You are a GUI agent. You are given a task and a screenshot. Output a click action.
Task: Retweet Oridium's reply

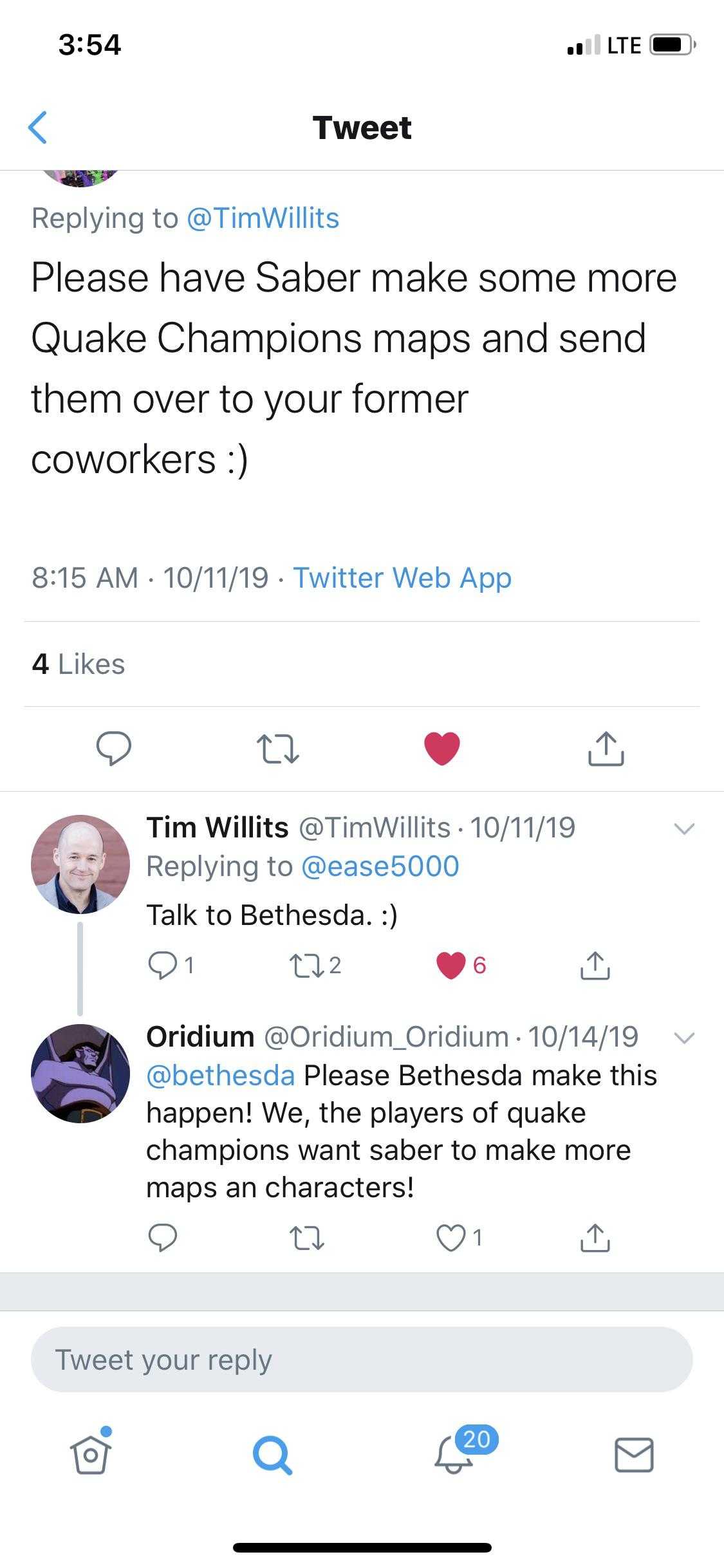306,1238
